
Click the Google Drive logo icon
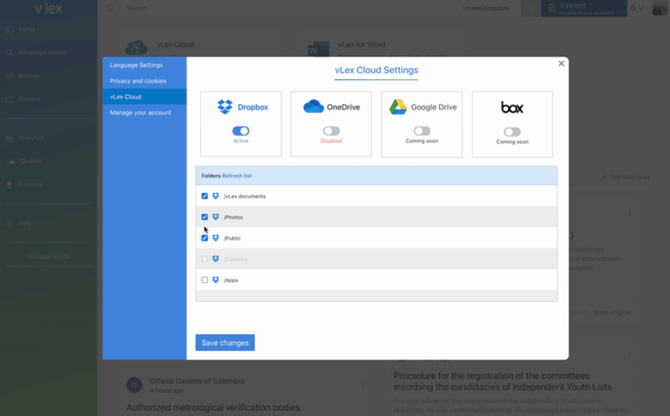click(x=398, y=107)
